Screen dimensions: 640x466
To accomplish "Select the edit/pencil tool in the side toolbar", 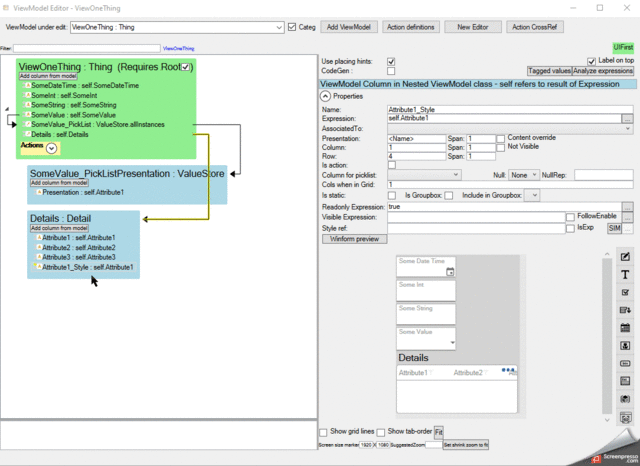I will 625,257.
